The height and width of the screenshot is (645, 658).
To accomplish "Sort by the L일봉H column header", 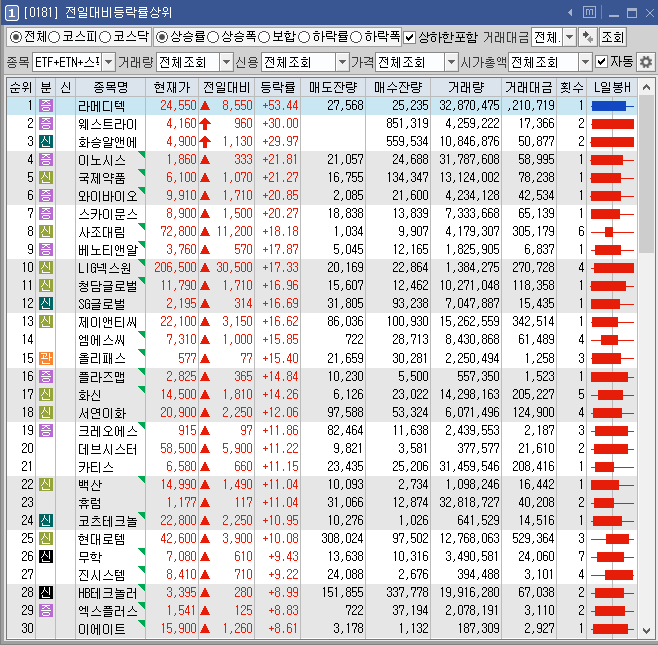I will 612,87.
